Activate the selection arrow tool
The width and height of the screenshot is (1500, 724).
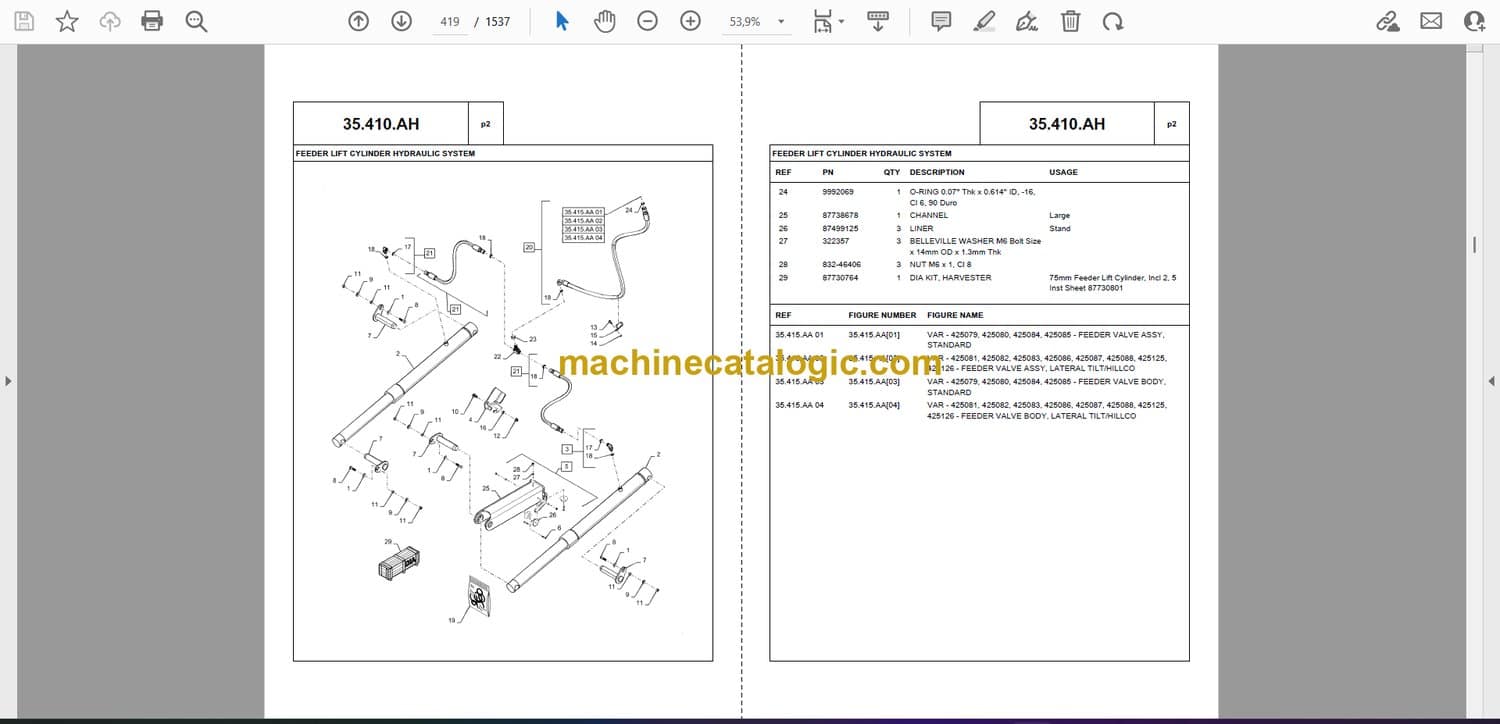[562, 21]
